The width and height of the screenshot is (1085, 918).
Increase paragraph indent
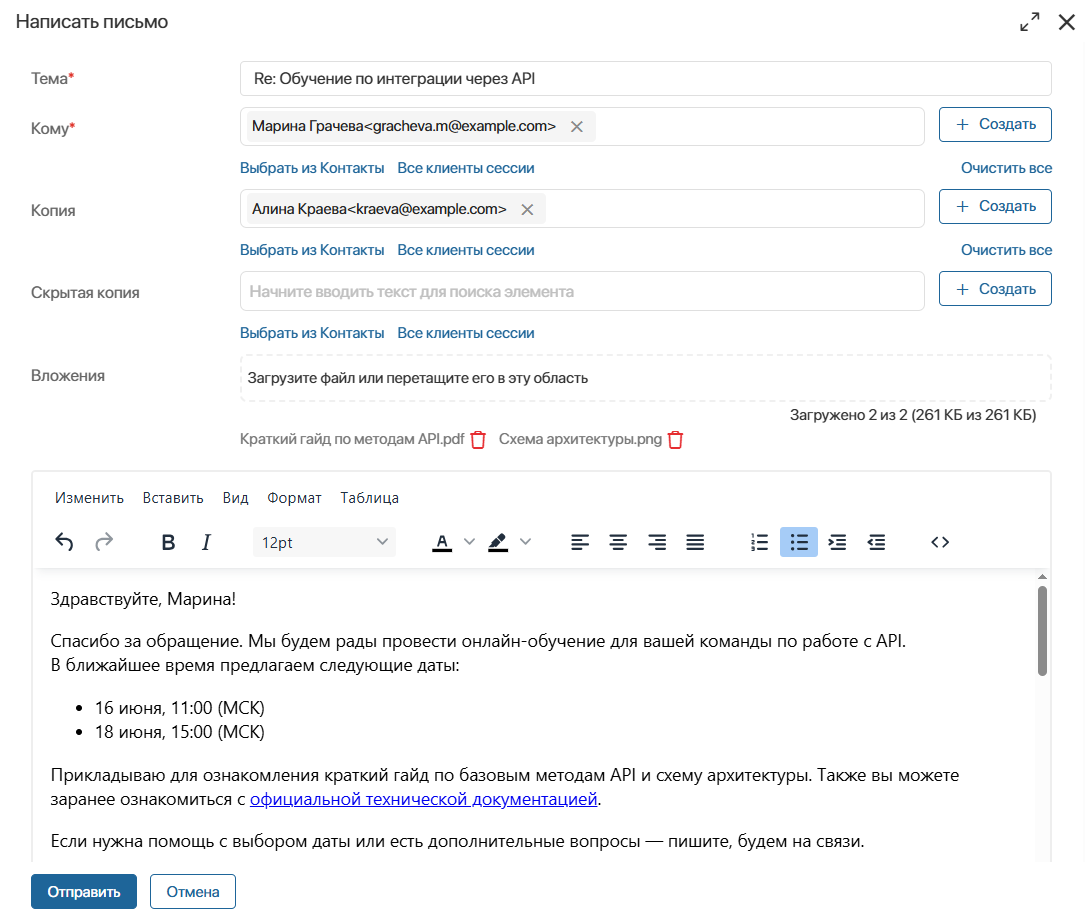837,542
